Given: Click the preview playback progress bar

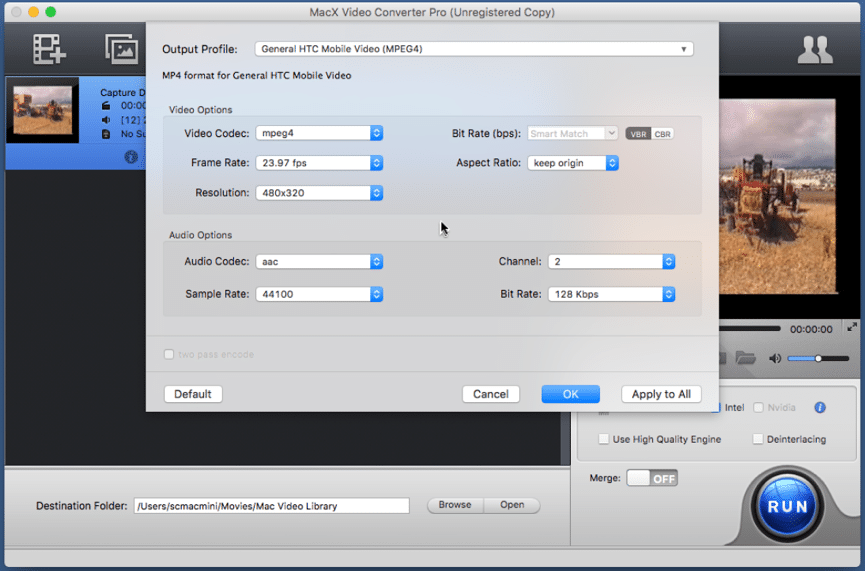Looking at the screenshot, I should [750, 329].
